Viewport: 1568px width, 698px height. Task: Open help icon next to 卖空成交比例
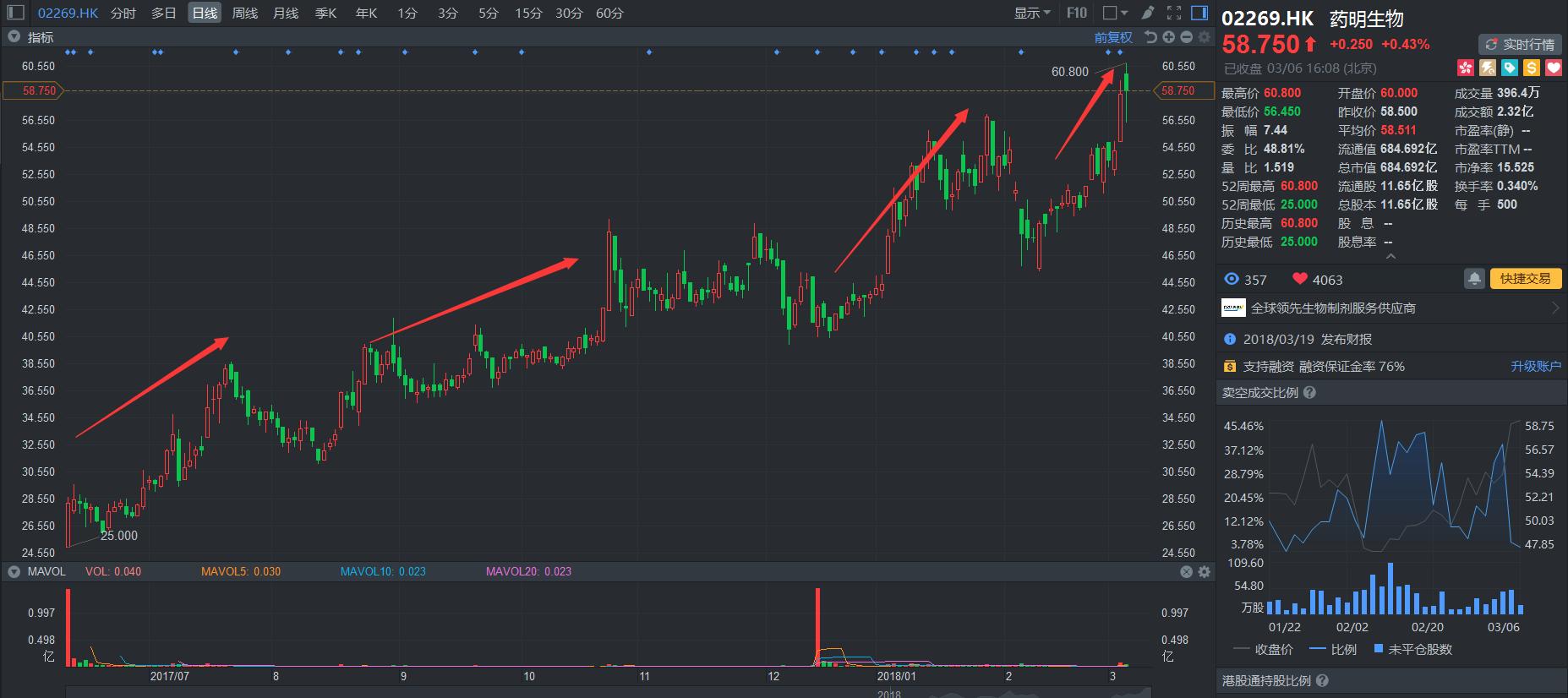click(1309, 393)
